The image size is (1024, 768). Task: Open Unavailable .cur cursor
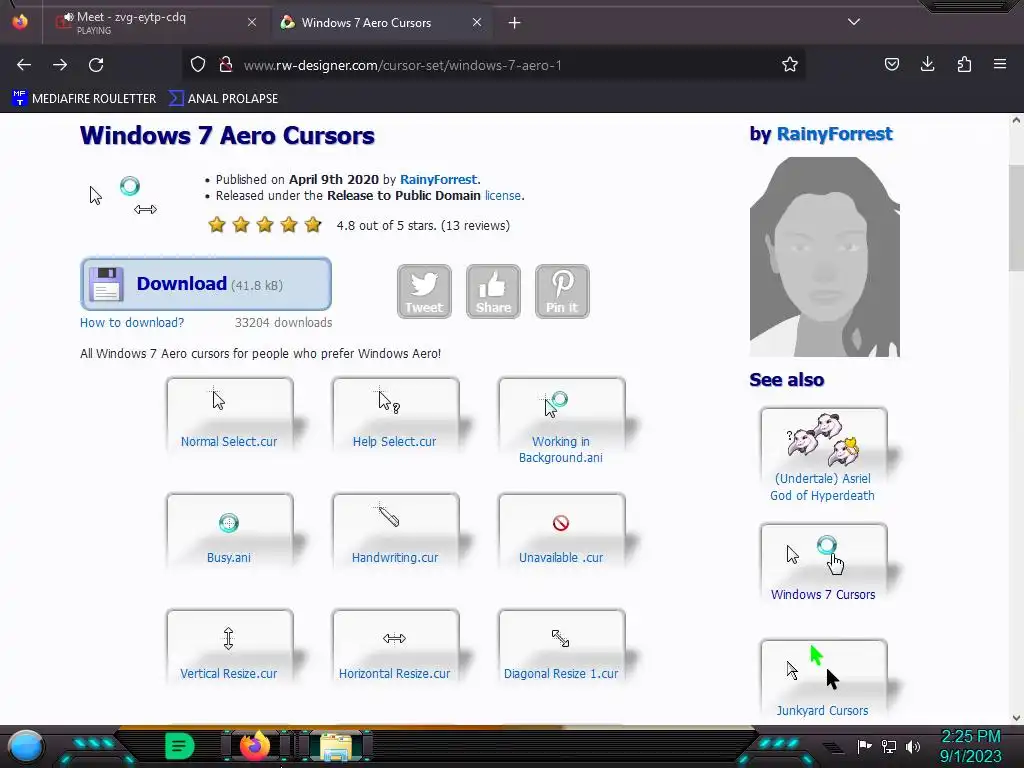click(561, 530)
